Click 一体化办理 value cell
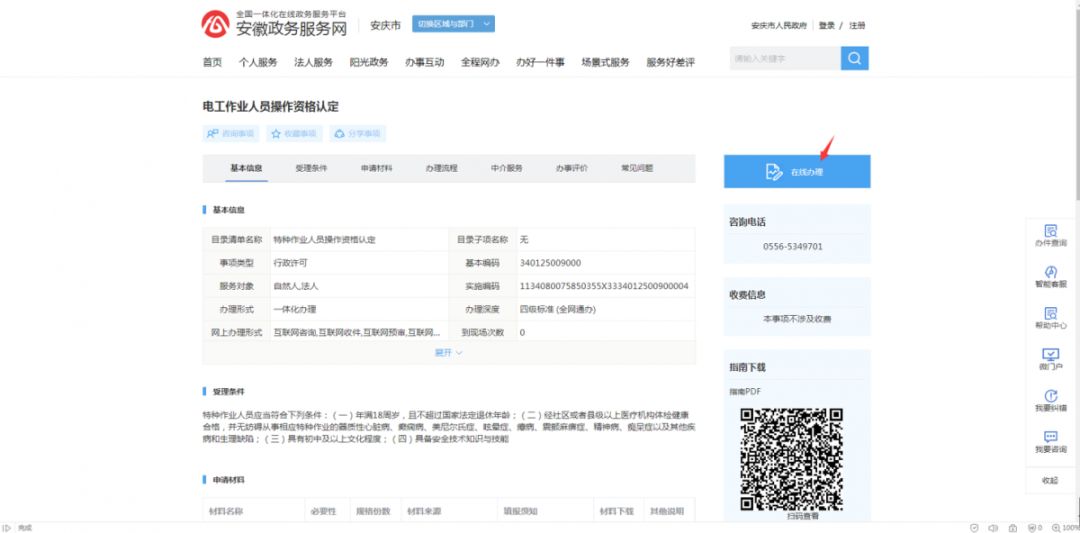 click(x=294, y=309)
